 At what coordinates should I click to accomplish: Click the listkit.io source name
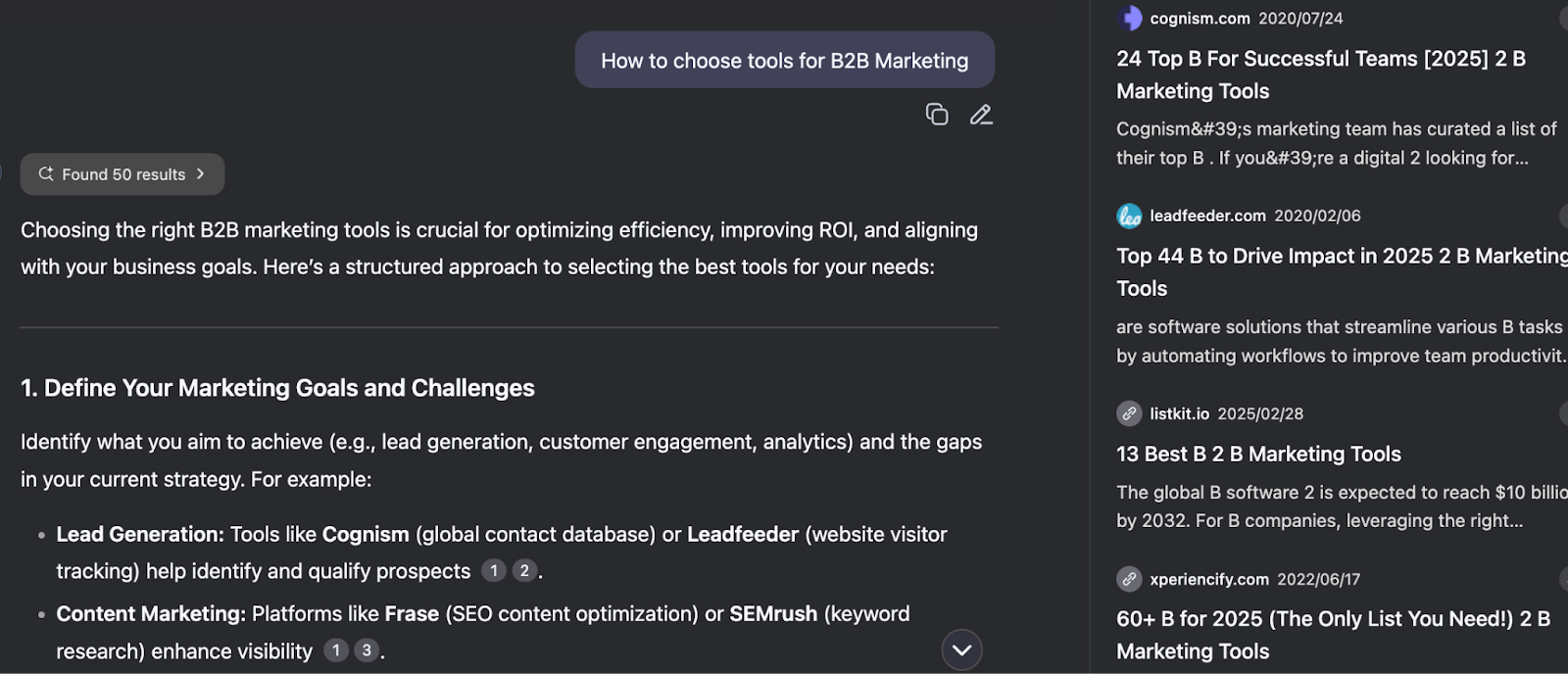coord(1179,413)
